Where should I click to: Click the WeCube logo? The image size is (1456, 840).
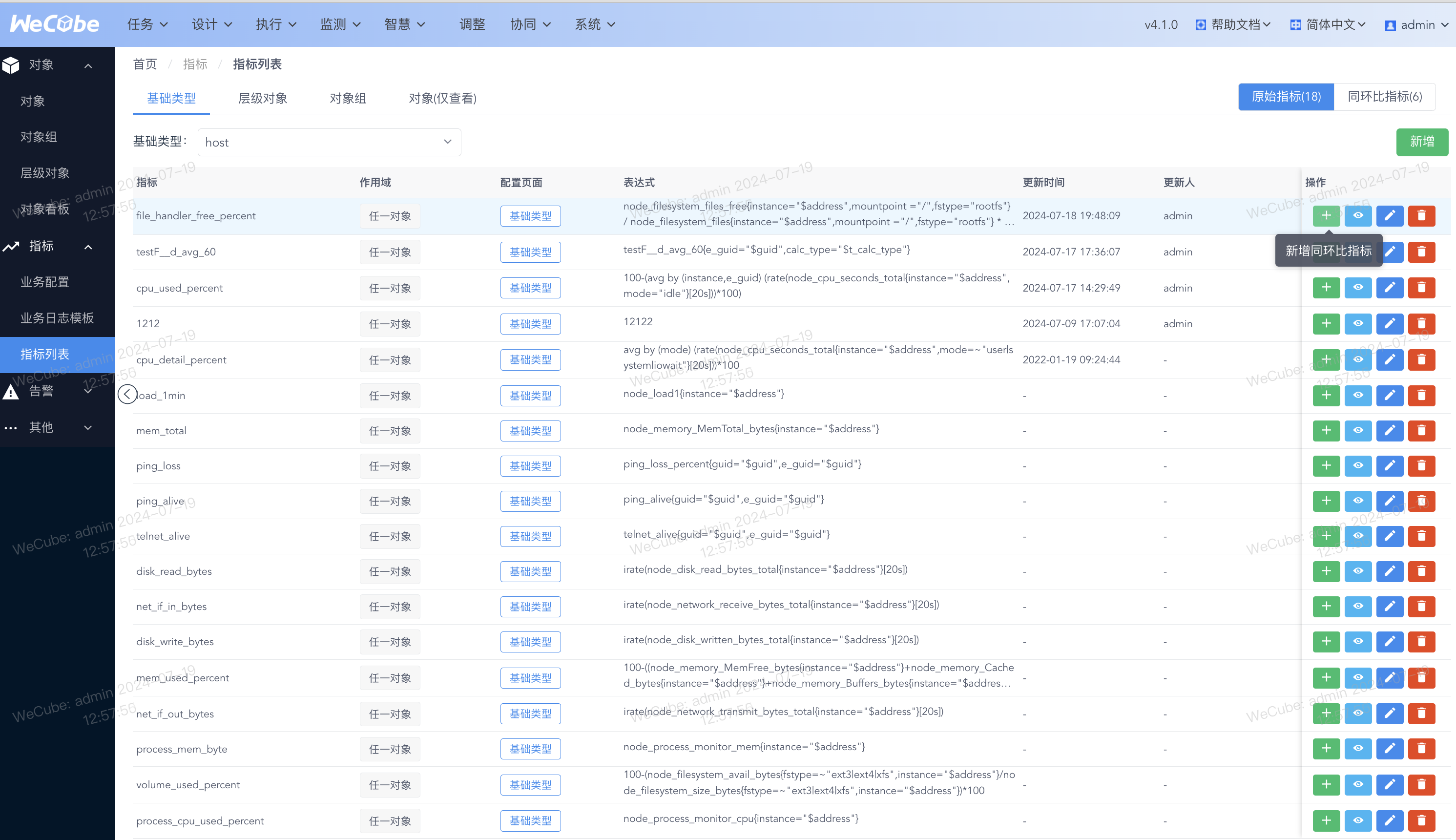pos(55,23)
